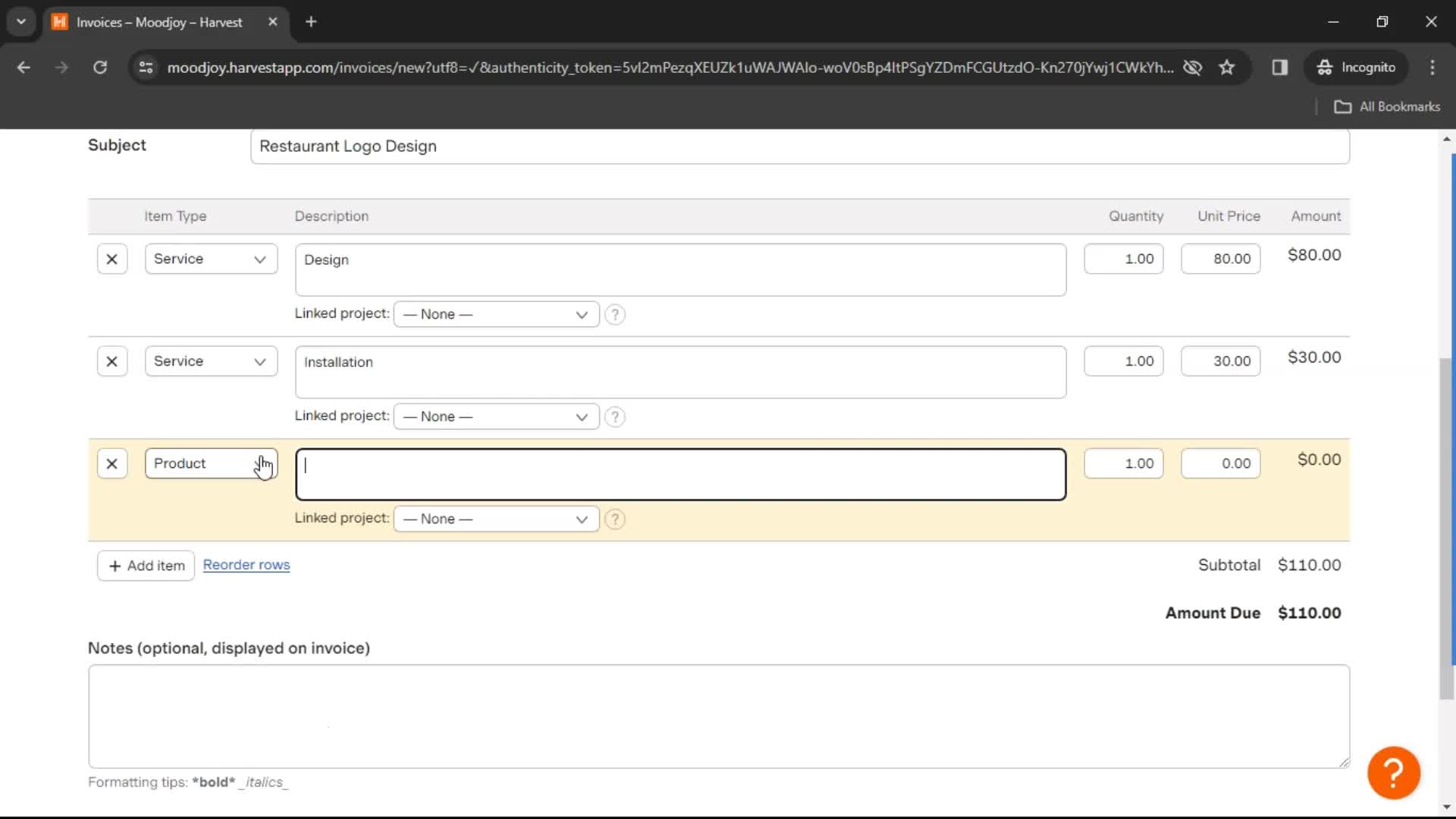
Task: Click the X icon on Installation row
Action: coord(111,361)
